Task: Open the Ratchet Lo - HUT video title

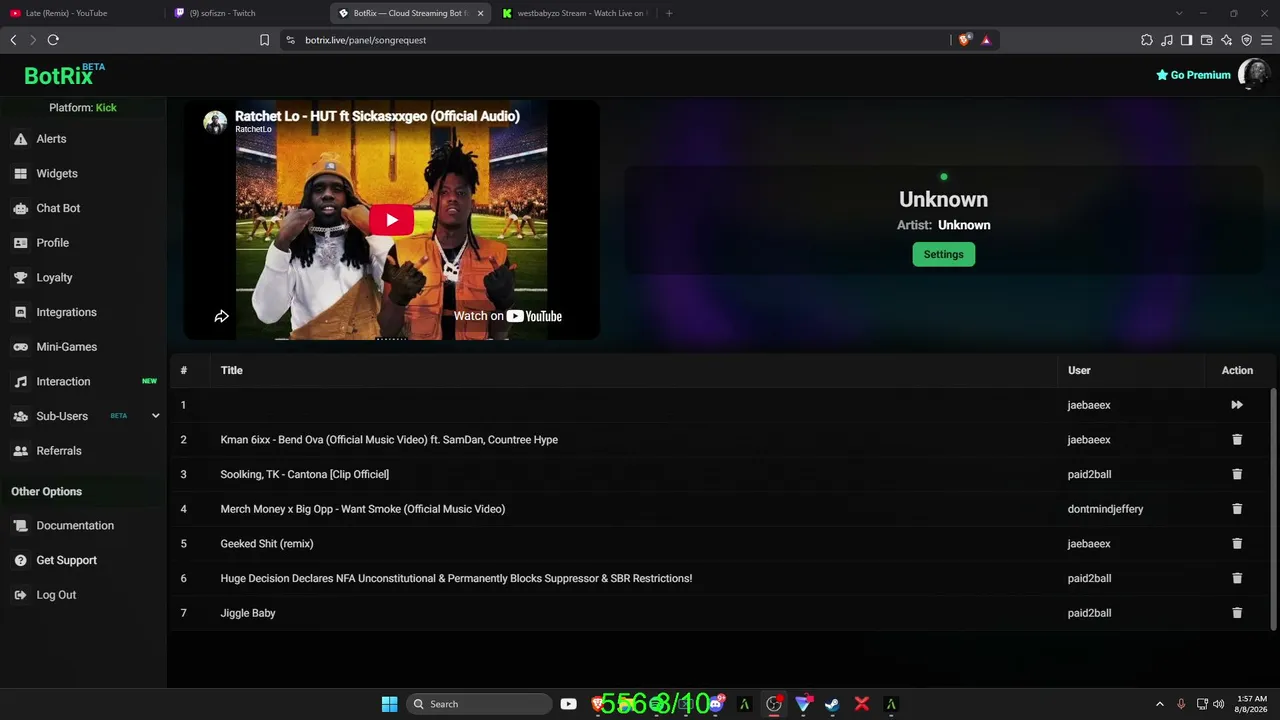Action: point(377,116)
